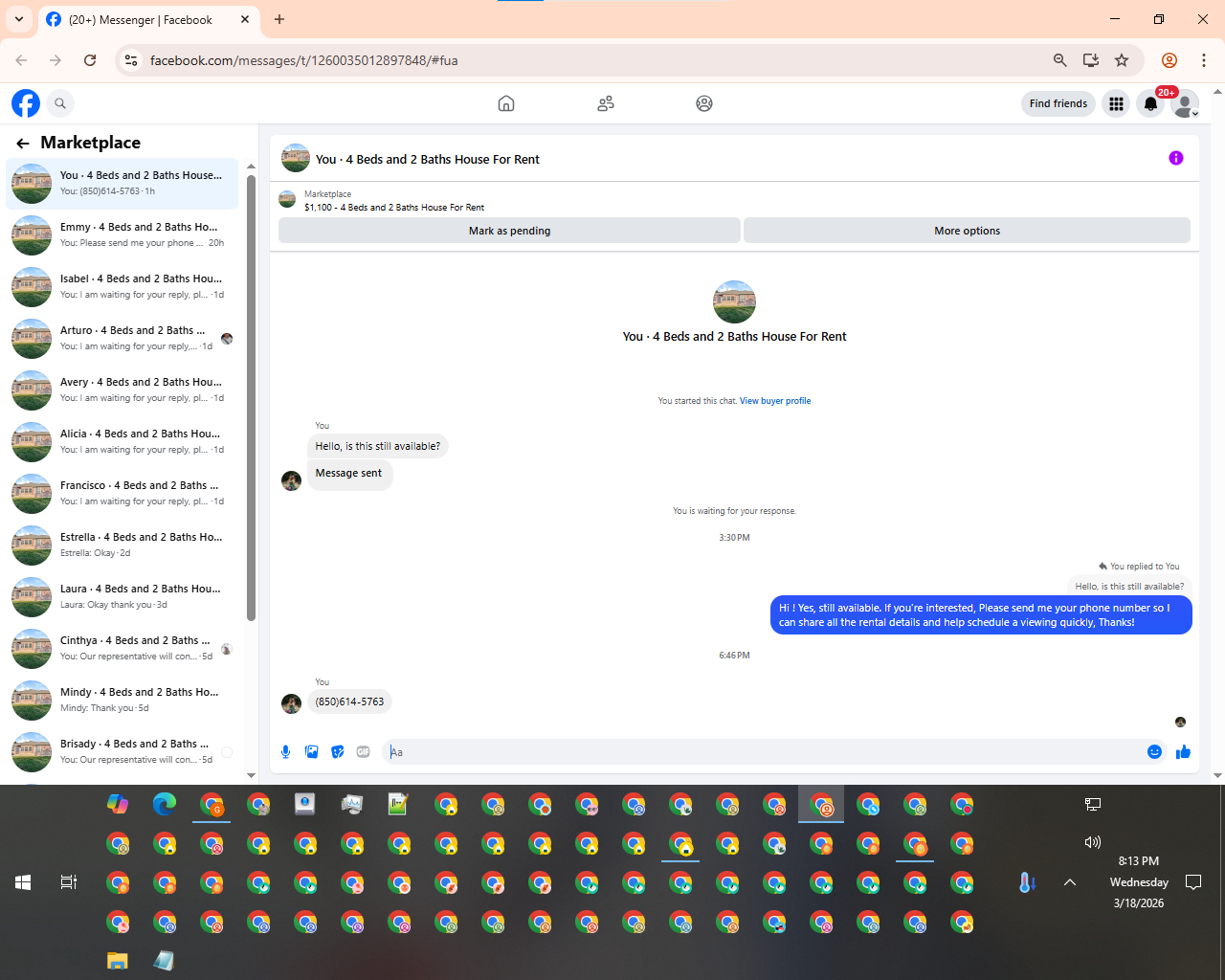The height and width of the screenshot is (980, 1225).
Task: Click the Mark as pending button
Action: coord(509,231)
